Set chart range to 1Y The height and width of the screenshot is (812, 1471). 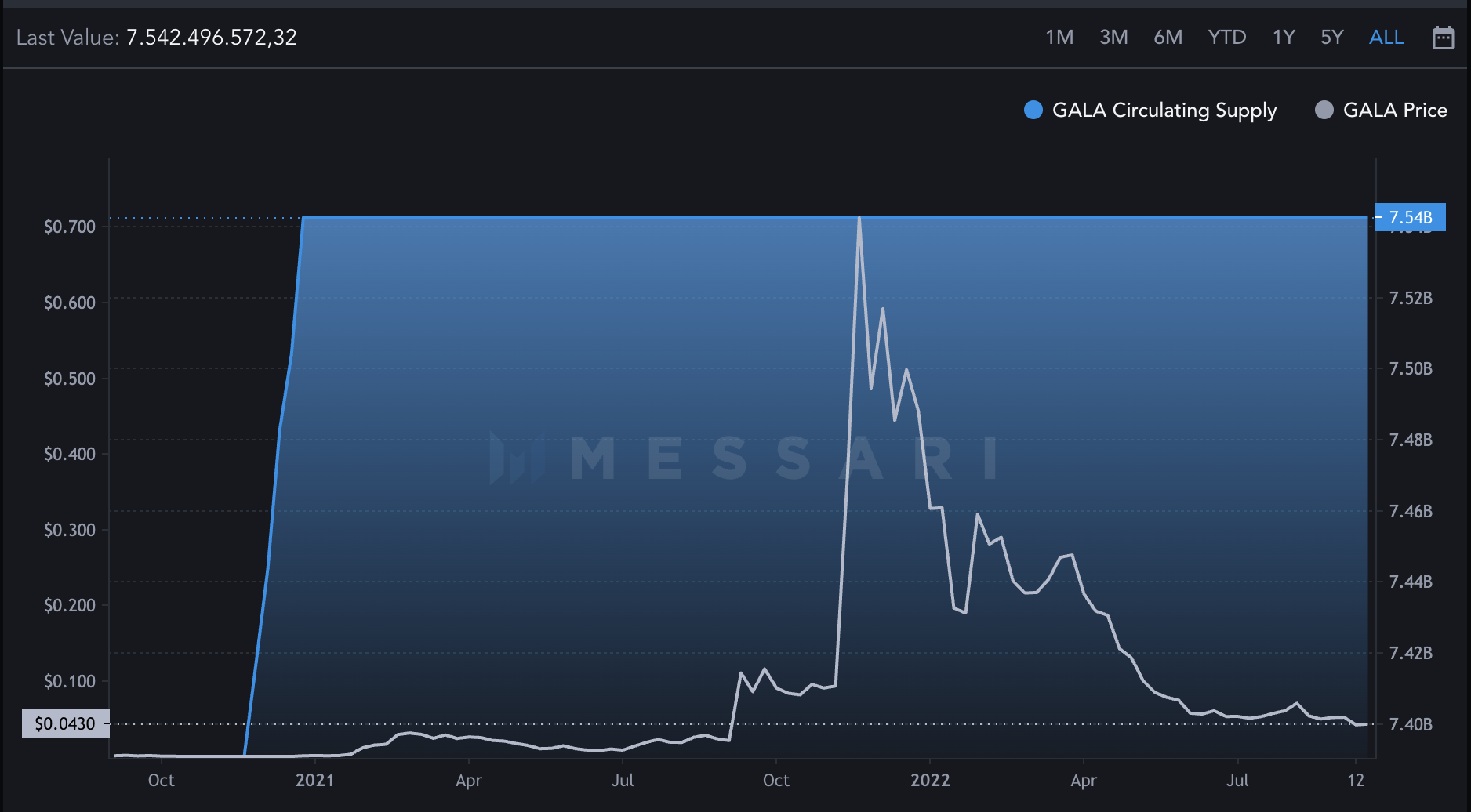coord(1283,38)
